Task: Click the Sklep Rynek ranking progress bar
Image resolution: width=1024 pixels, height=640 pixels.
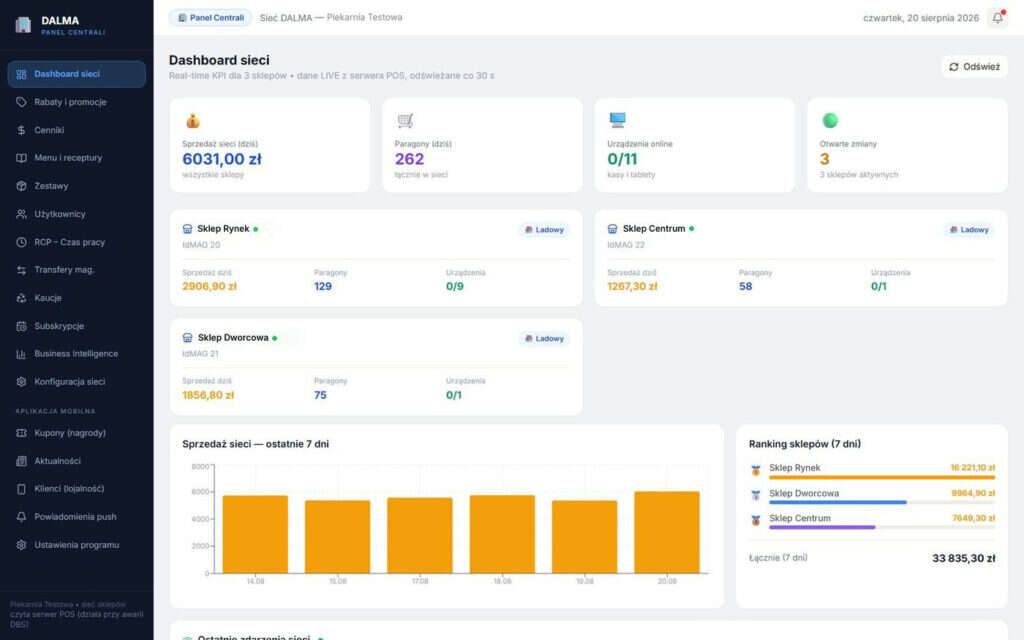Action: [x=882, y=477]
